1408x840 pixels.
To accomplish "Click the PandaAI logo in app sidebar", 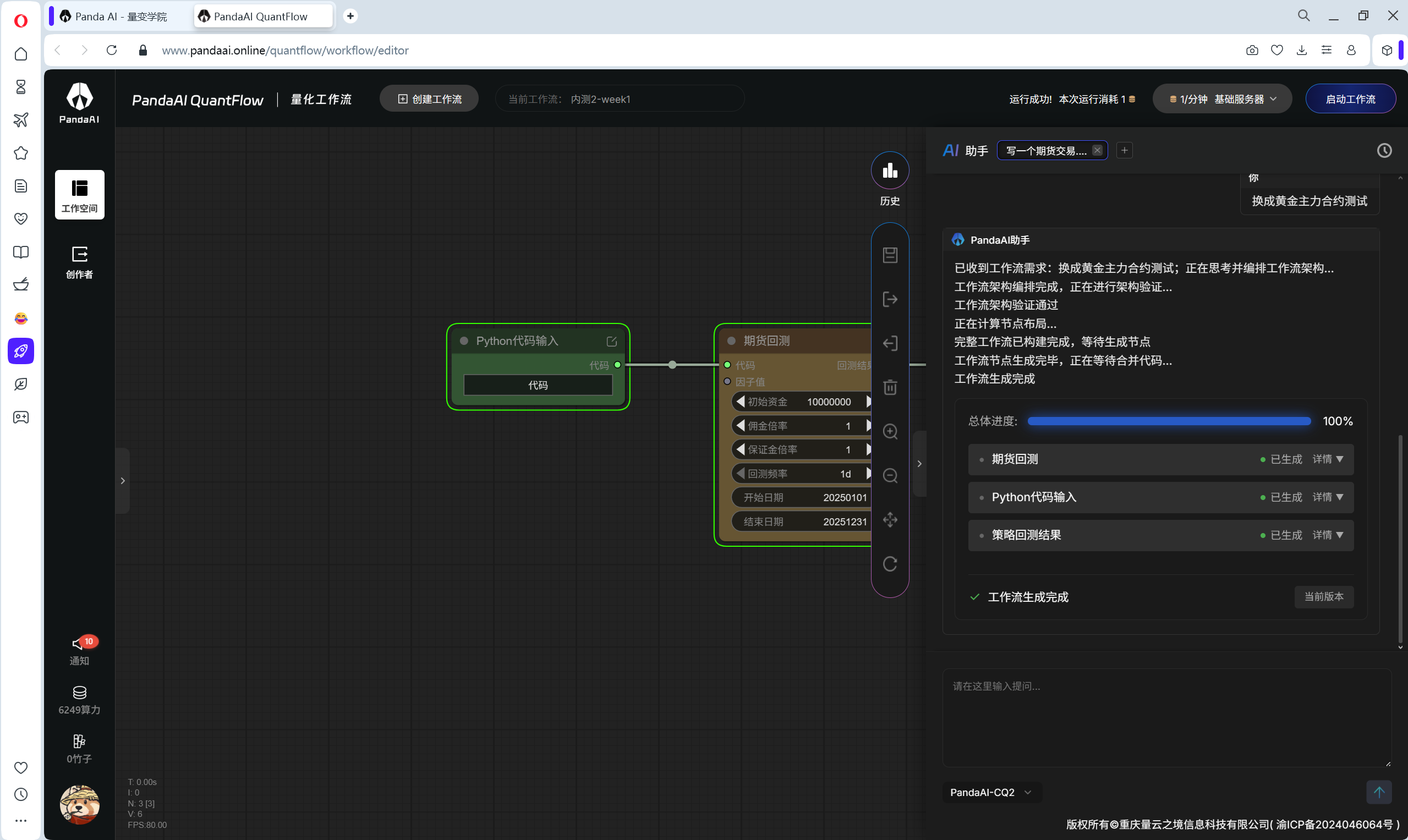I will point(79,103).
